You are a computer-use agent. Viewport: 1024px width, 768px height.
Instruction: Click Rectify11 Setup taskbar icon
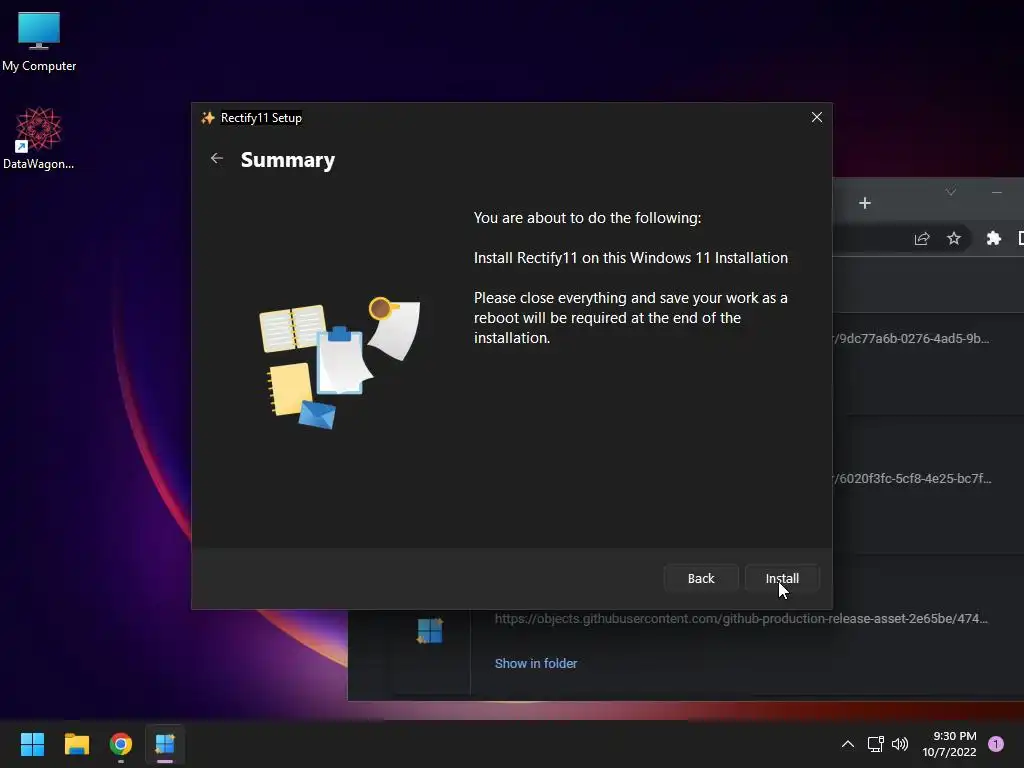point(165,744)
